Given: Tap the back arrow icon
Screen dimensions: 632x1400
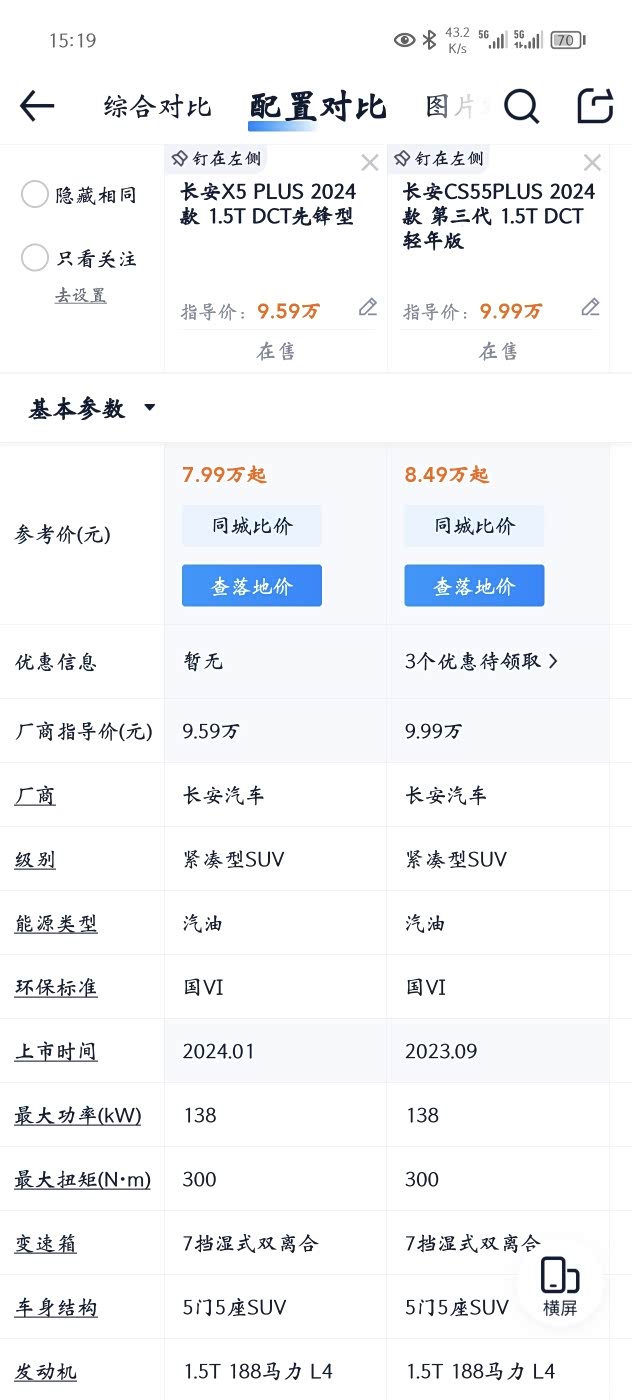Looking at the screenshot, I should 37,105.
